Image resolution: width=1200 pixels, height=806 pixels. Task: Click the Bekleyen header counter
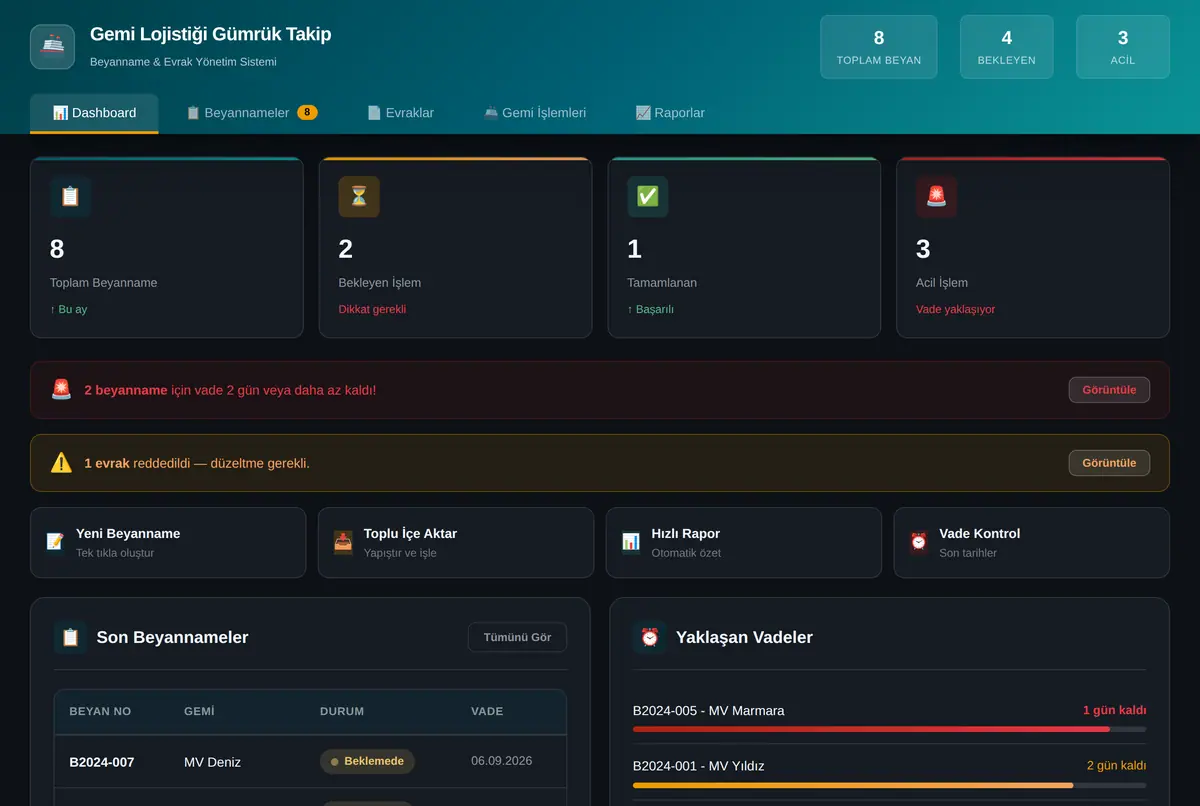click(1007, 47)
